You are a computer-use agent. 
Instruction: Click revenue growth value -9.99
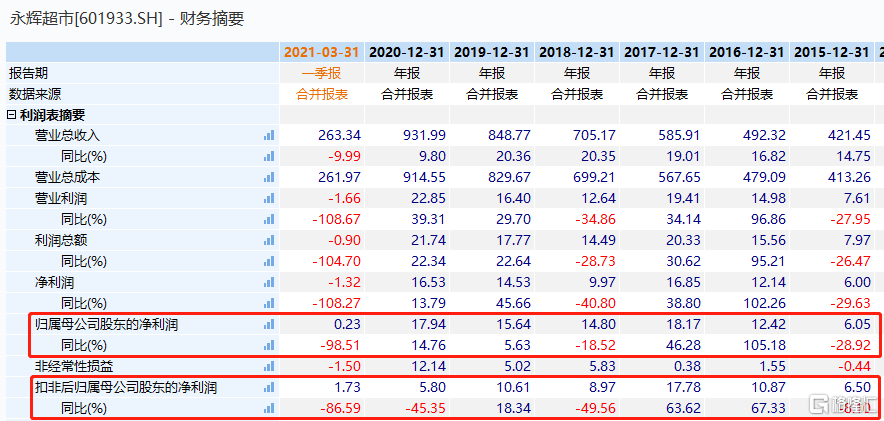[343, 156]
